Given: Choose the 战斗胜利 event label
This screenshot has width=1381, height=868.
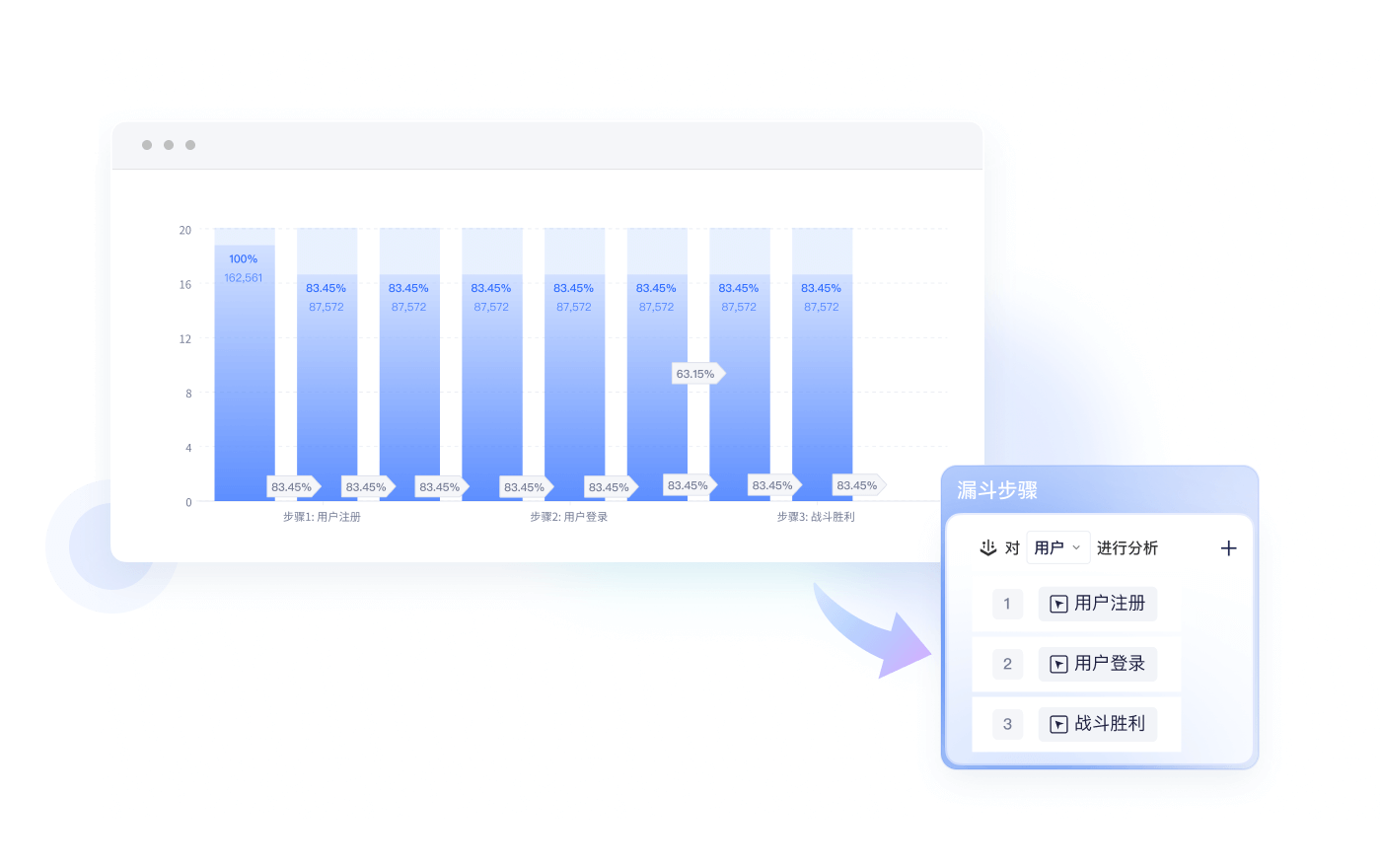Looking at the screenshot, I should click(1110, 724).
